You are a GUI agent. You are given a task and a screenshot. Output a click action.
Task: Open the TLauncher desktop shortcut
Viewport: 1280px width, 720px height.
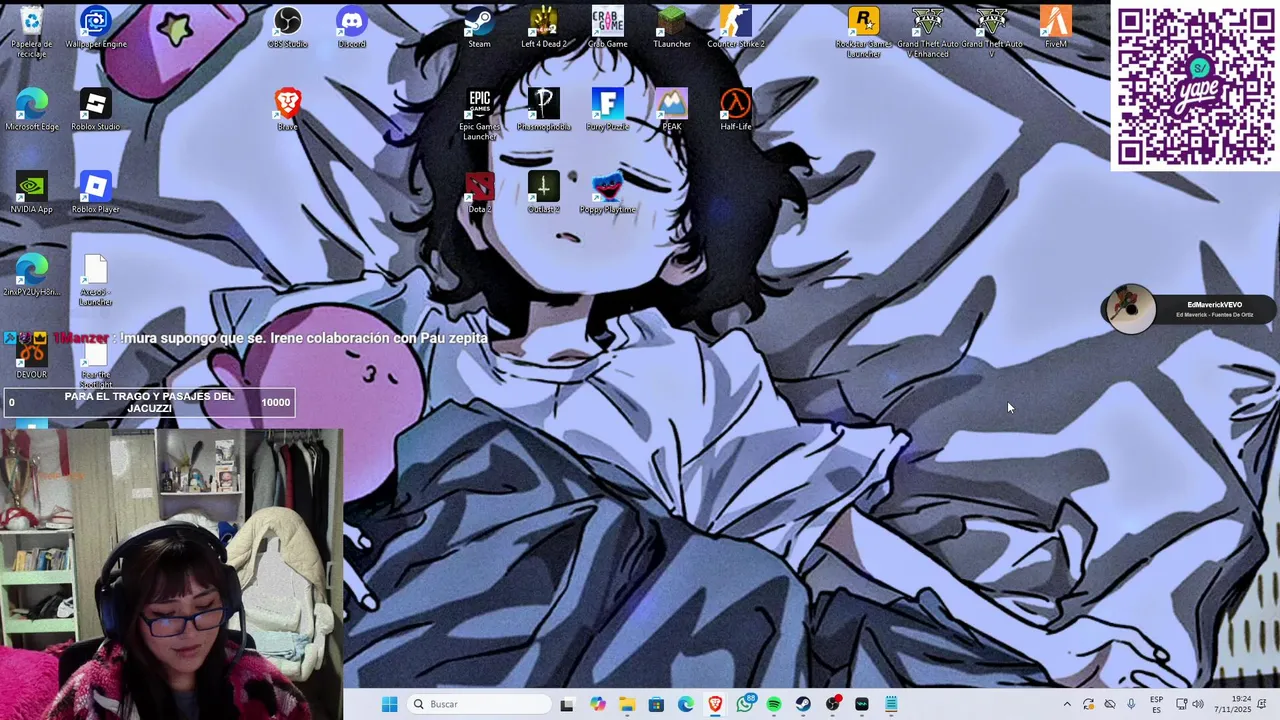point(672,27)
